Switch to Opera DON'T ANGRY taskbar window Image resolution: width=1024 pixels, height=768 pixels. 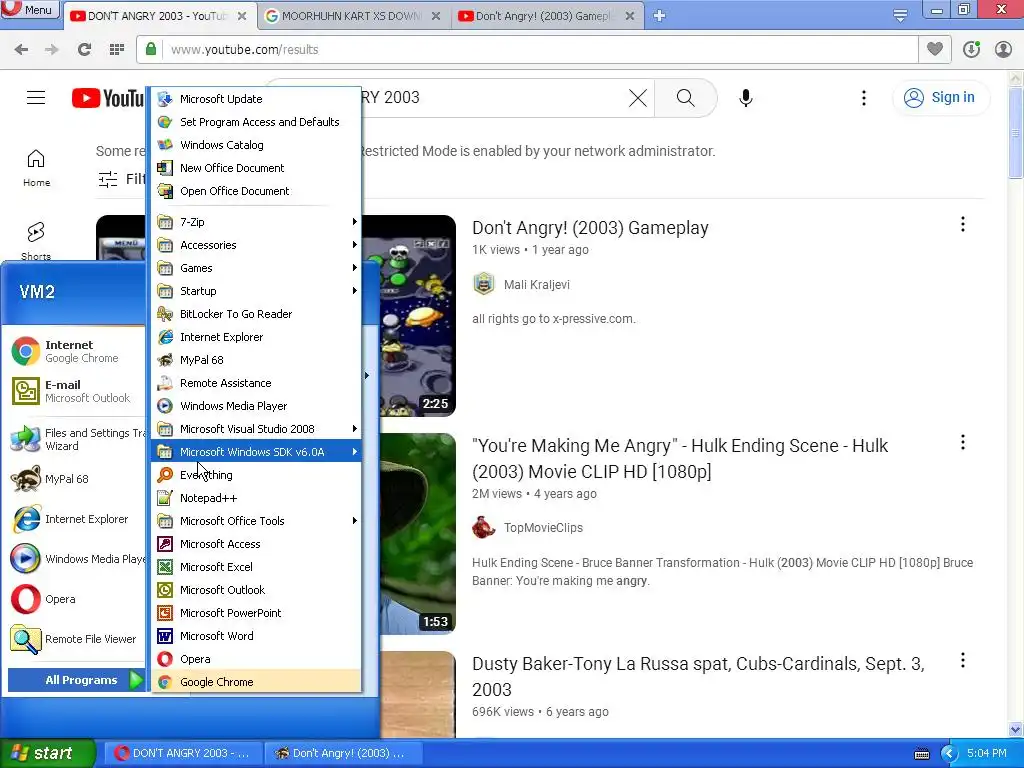pyautogui.click(x=183, y=753)
